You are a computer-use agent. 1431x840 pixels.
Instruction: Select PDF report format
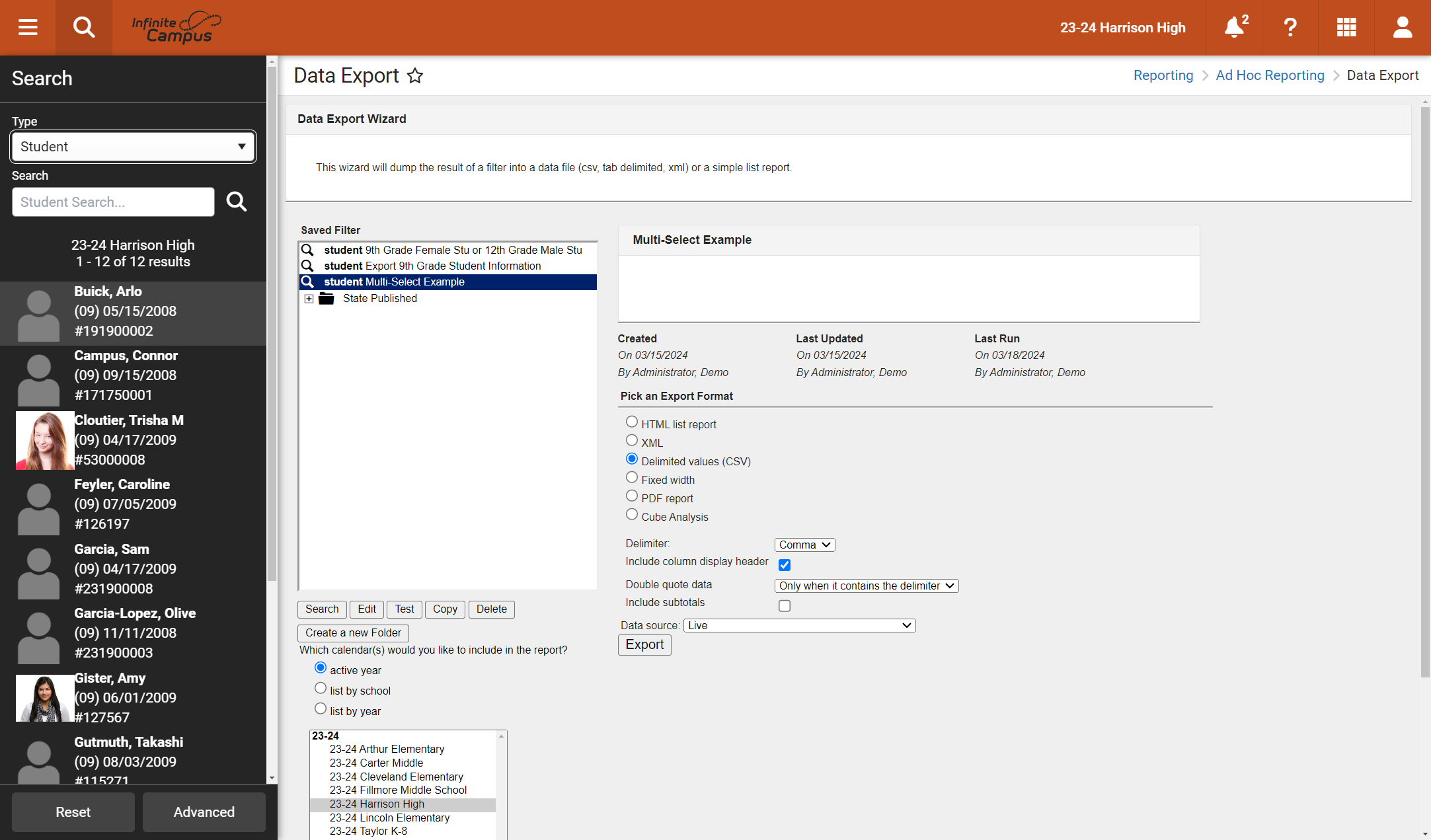(x=632, y=496)
